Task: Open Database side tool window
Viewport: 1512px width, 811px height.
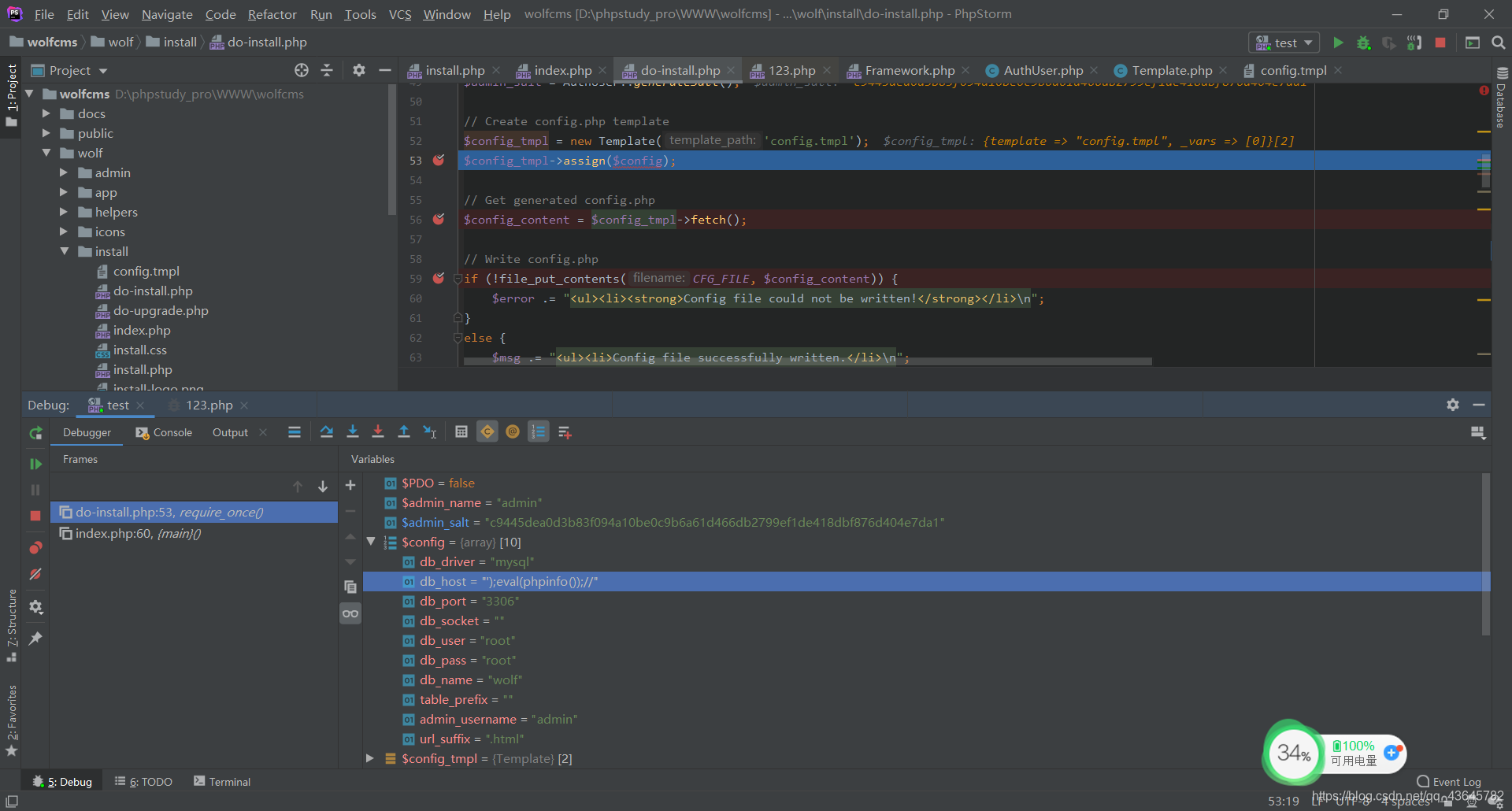Action: 1501,97
